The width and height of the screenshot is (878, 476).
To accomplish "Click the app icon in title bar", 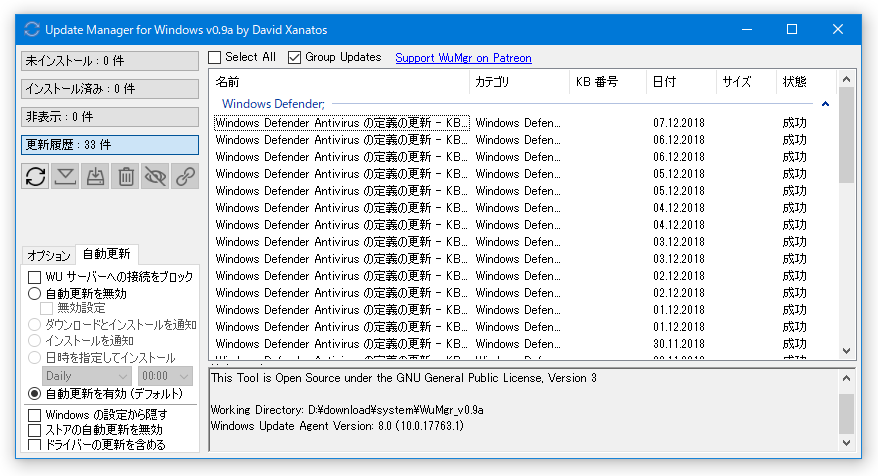I will coord(32,29).
